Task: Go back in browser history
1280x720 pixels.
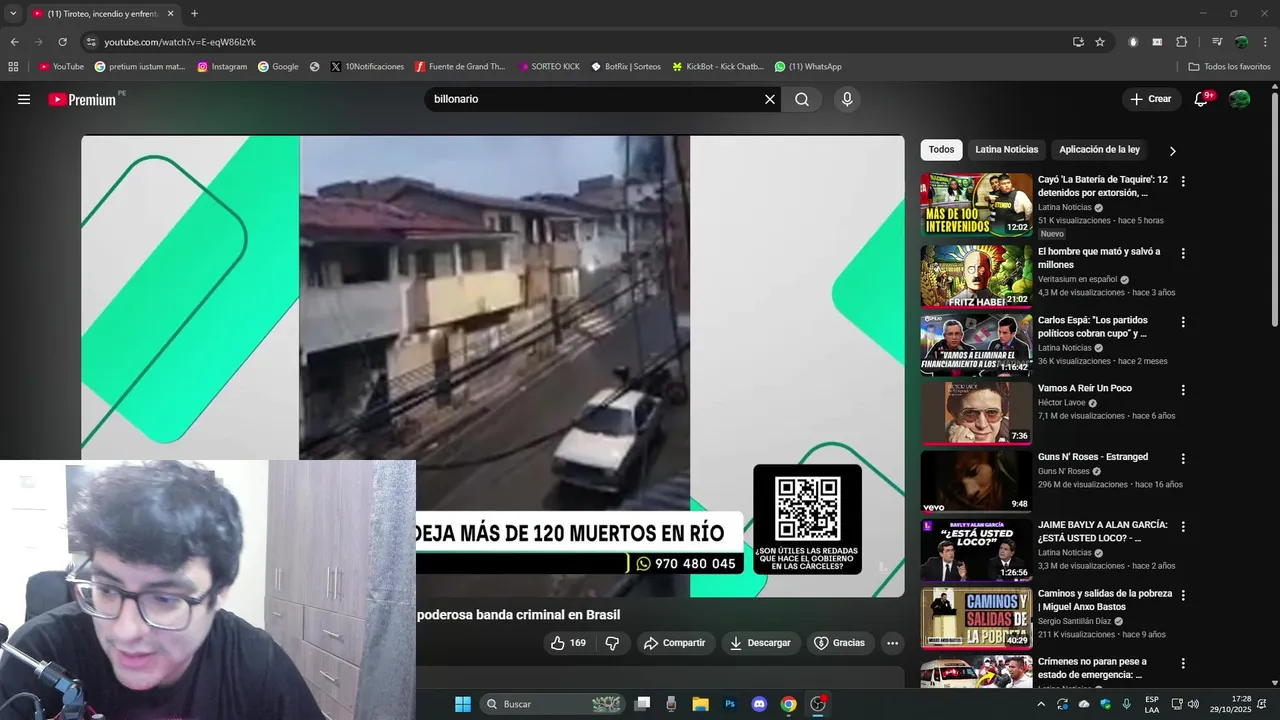Action: pyautogui.click(x=14, y=42)
